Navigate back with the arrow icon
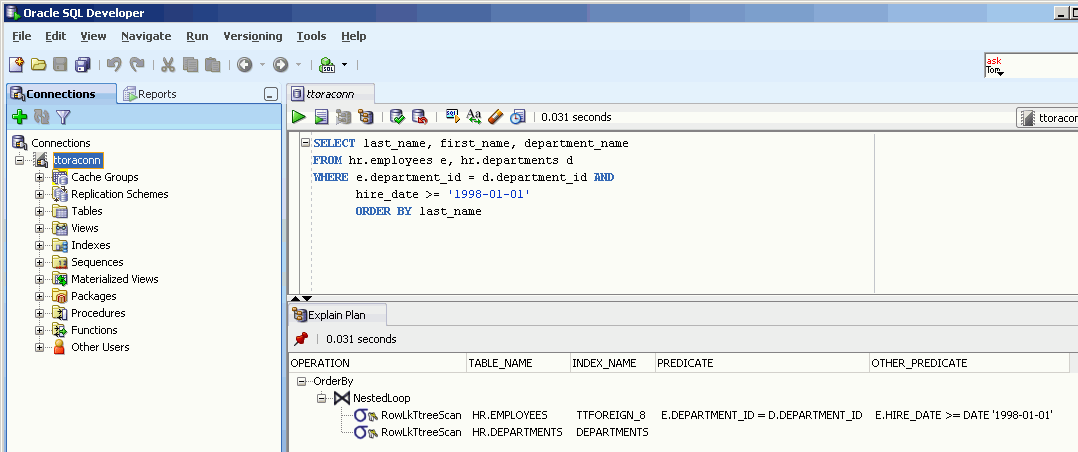Screen dimensions: 1078x452 [x=245, y=65]
